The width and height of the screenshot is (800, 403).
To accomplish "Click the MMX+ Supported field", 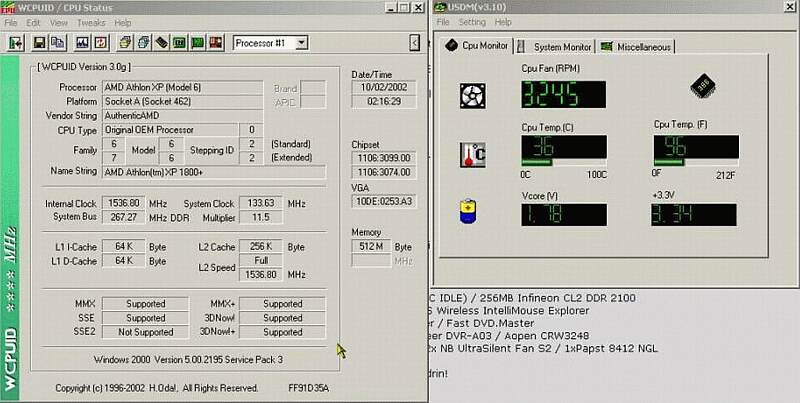I will click(282, 304).
